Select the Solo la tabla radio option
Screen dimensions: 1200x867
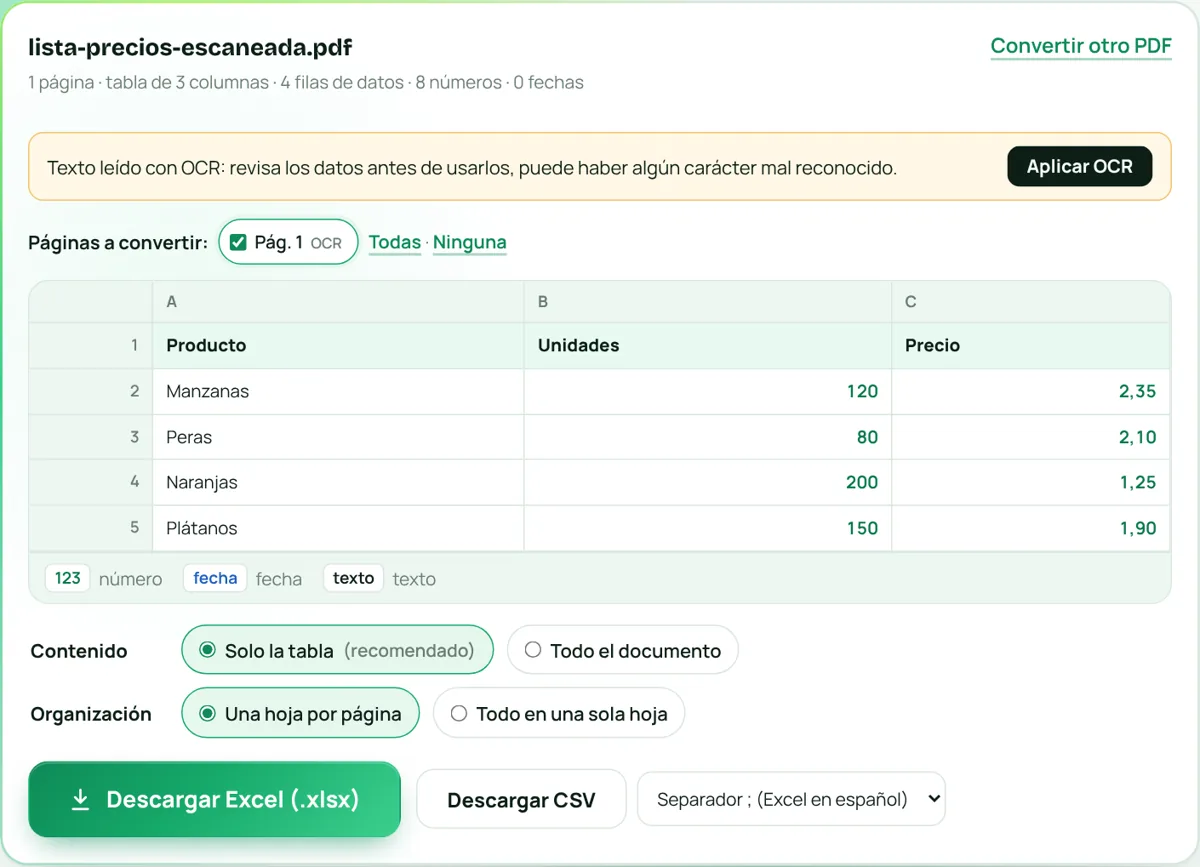(x=337, y=651)
